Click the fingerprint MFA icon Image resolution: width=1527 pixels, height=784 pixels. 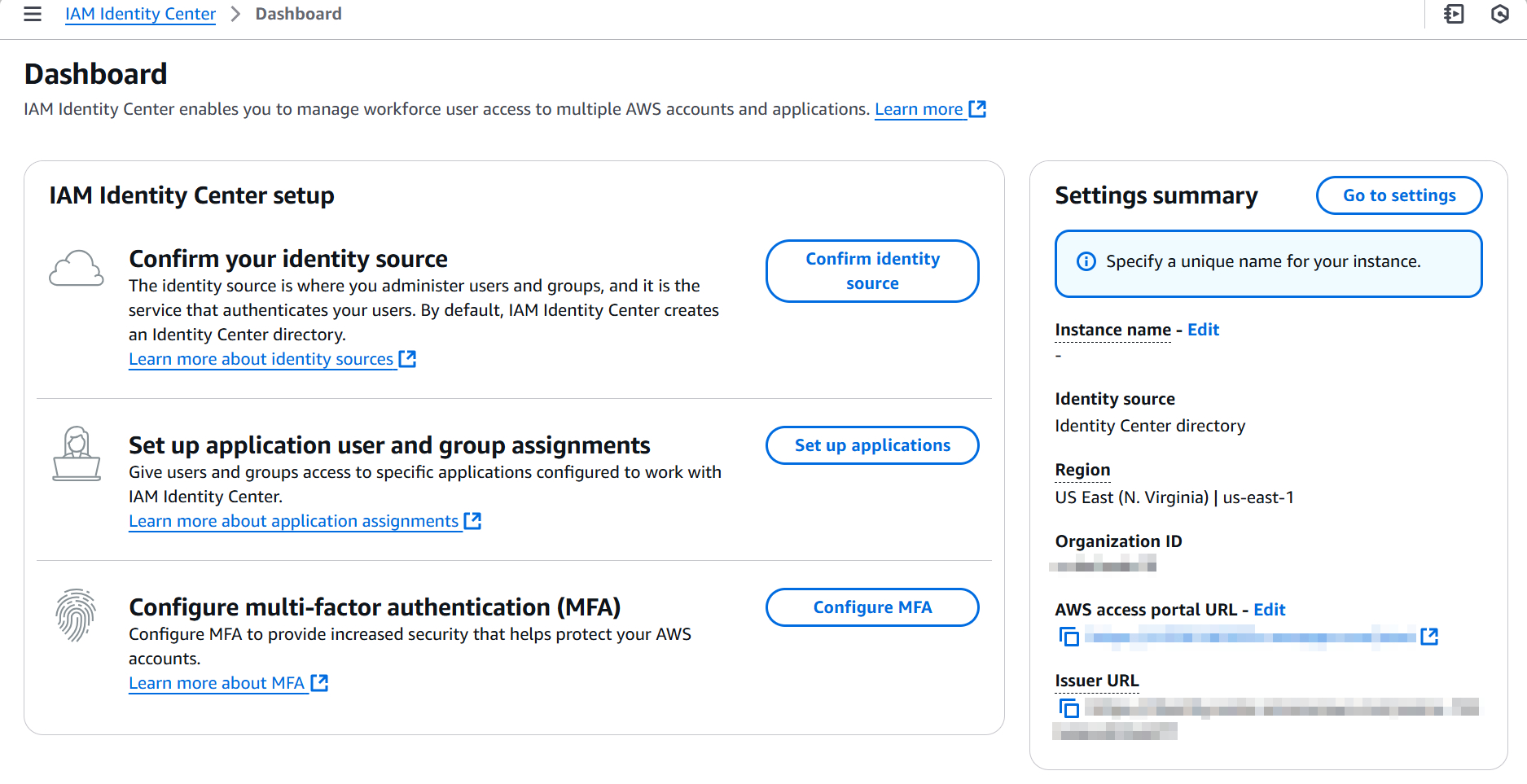pos(77,615)
